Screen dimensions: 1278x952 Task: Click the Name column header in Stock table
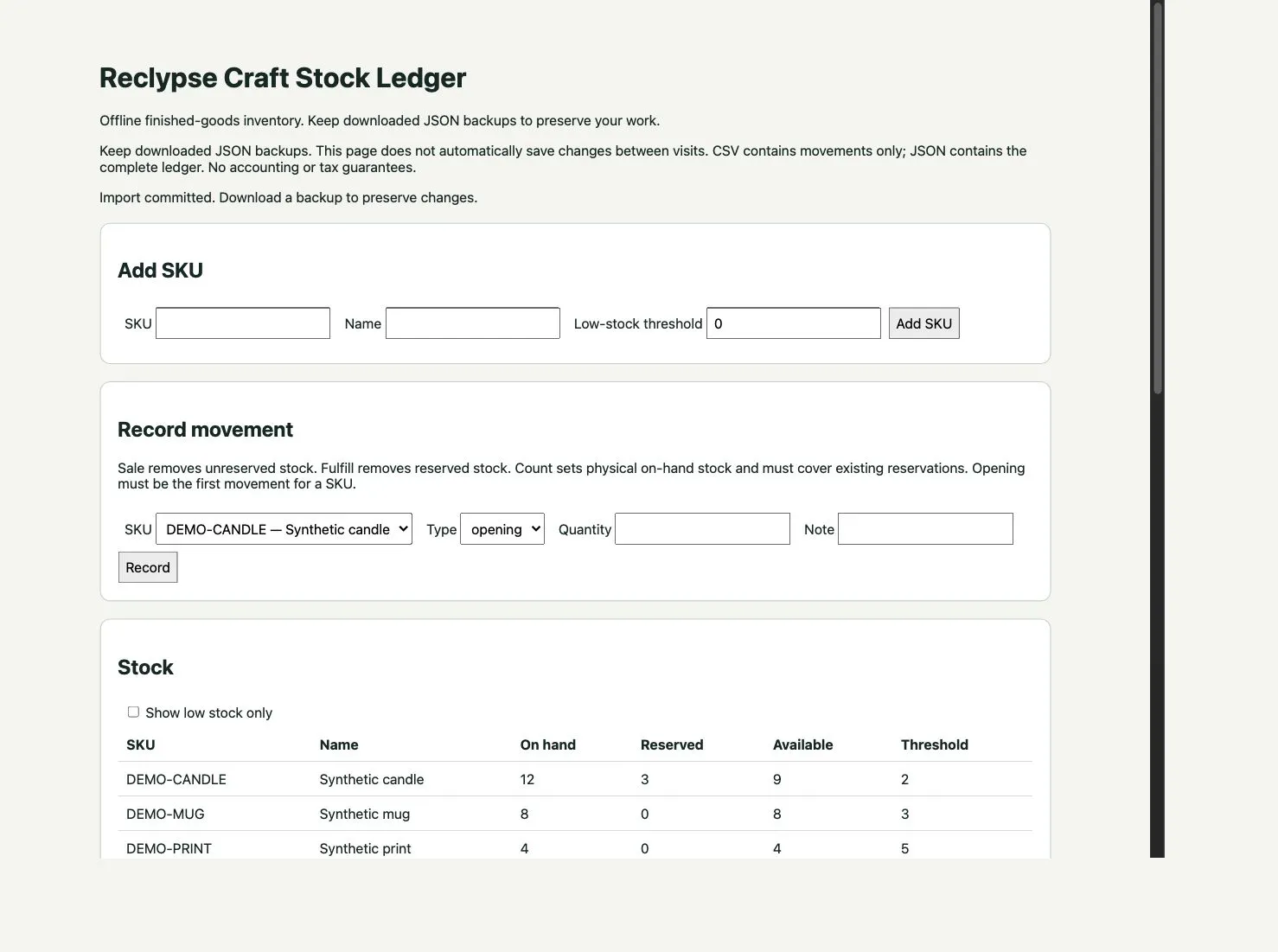[x=339, y=744]
